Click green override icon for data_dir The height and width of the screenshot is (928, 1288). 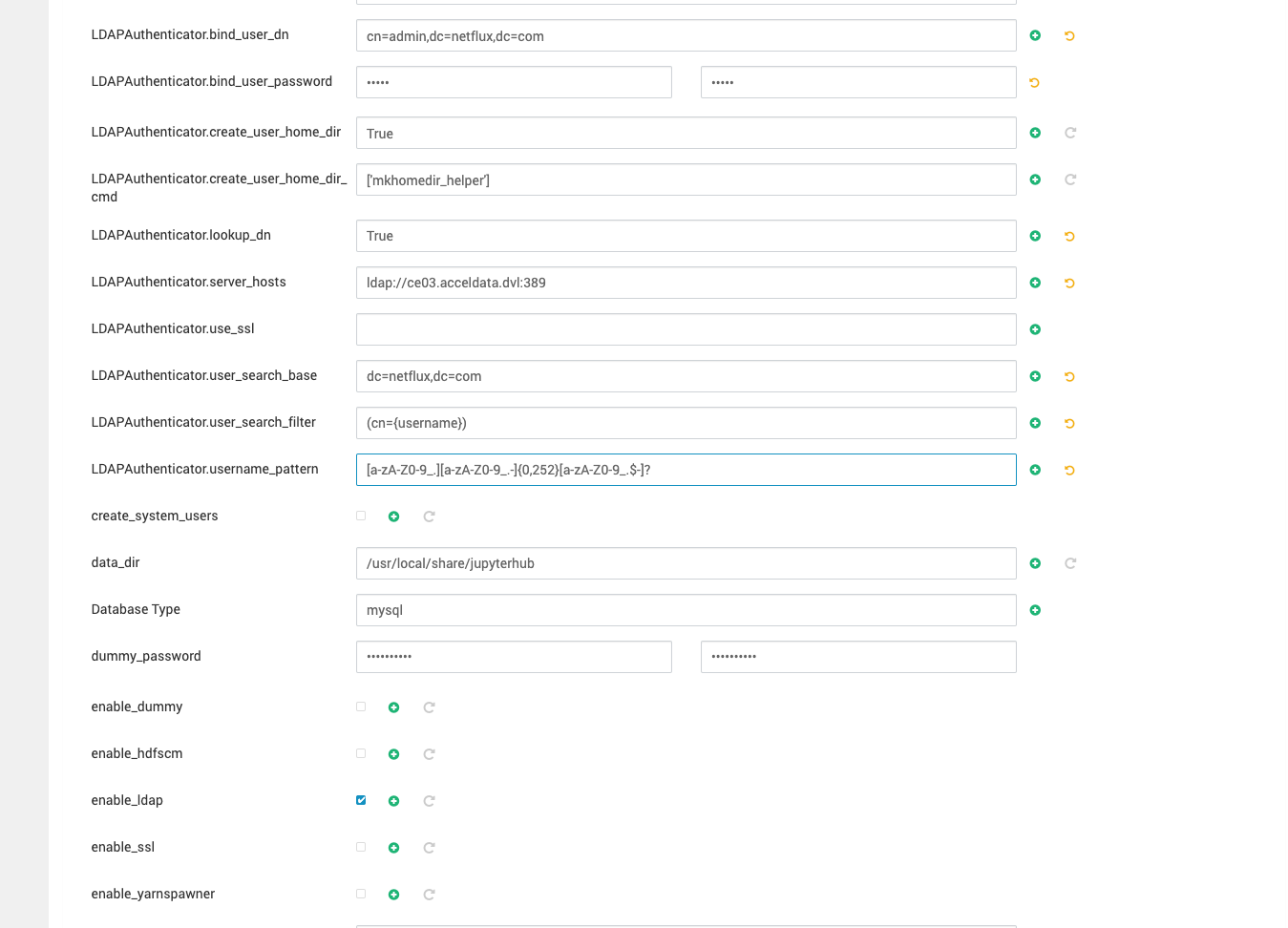[1035, 563]
